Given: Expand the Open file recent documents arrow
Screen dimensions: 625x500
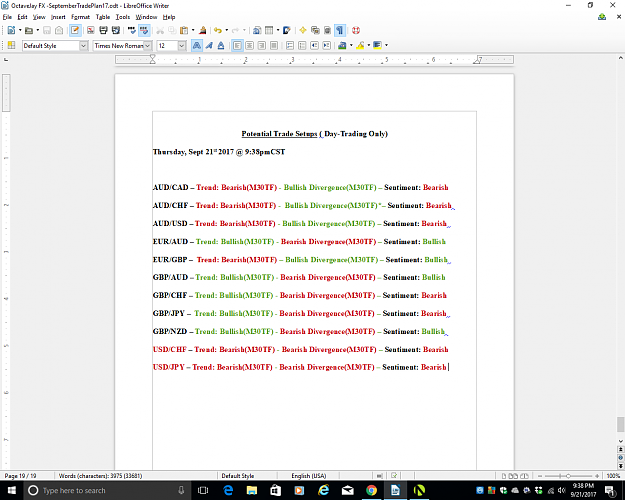Looking at the screenshot, I should click(x=37, y=30).
